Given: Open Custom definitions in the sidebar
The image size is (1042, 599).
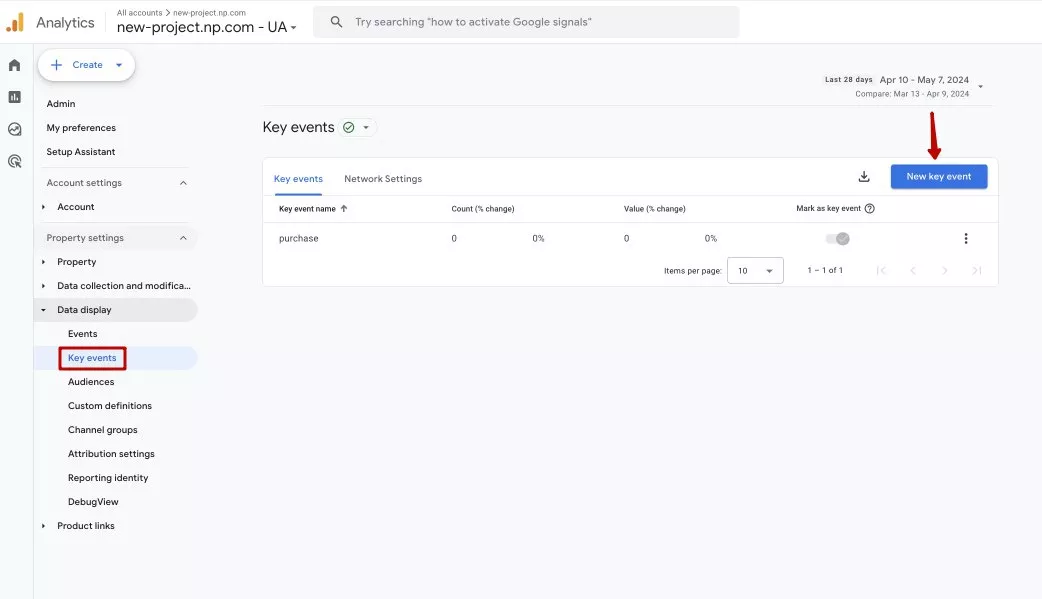Looking at the screenshot, I should coord(110,406).
